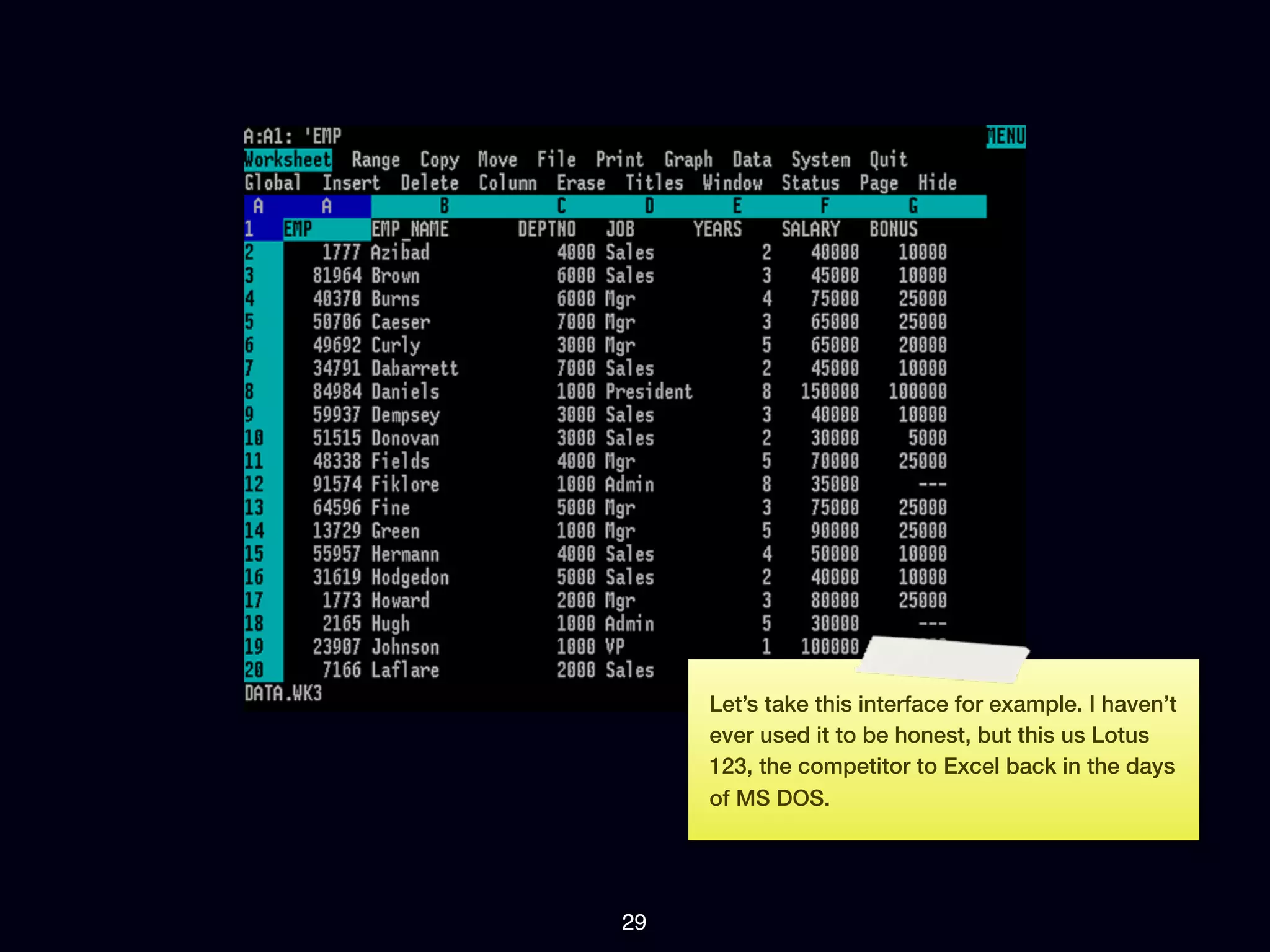Click the name cell Fiklore
Viewport: 1270px width, 952px height.
coord(406,485)
